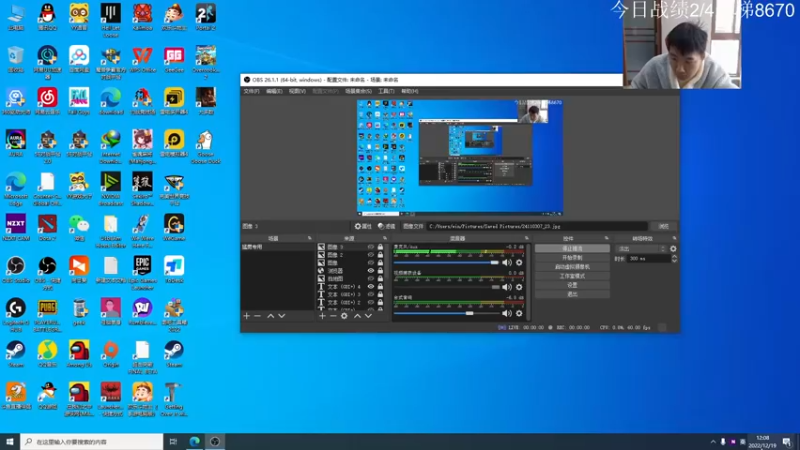The image size is (800, 450).
Task: Launch WPS Office desktop shortcut
Action: coord(142,59)
